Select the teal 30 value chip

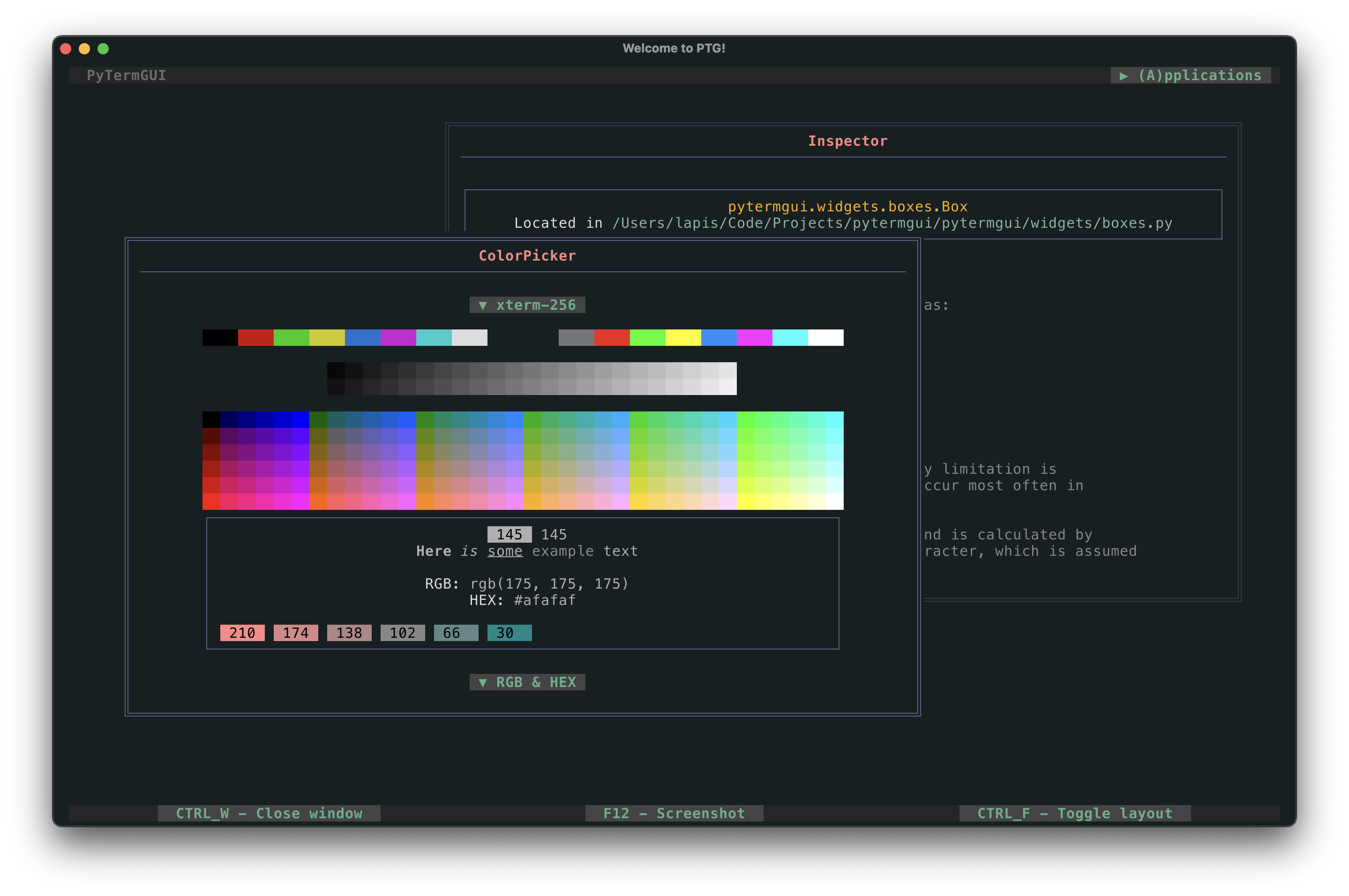[x=509, y=633]
